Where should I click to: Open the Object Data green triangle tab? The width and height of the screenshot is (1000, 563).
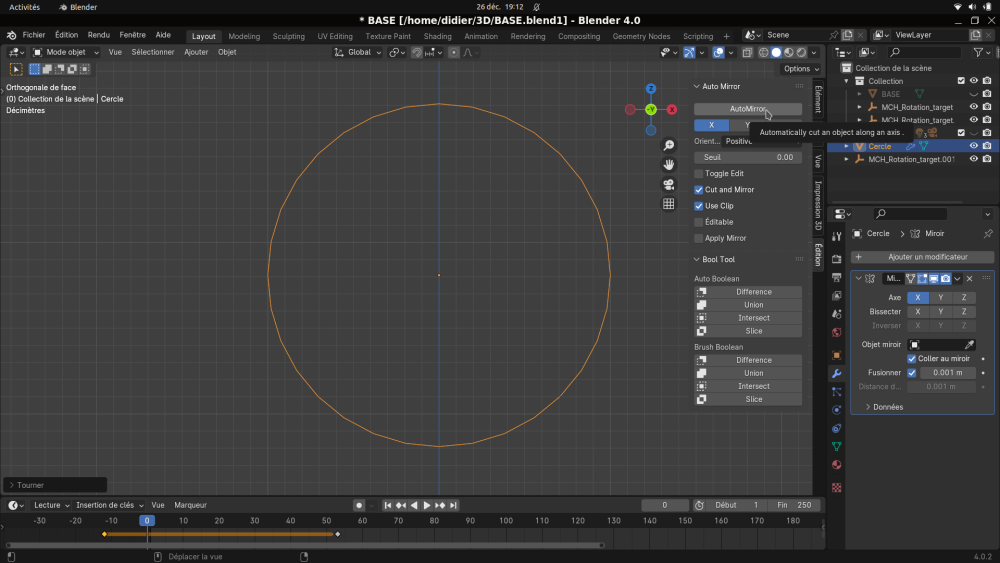point(837,446)
